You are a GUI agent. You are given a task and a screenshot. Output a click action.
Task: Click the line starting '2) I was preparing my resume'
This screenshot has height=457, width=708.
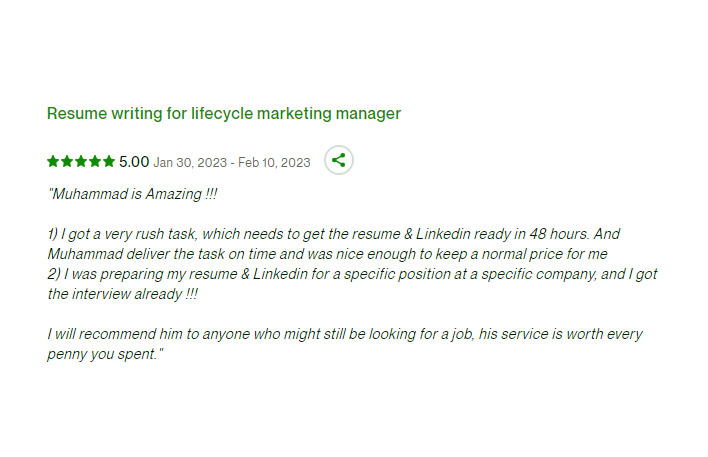[x=352, y=274]
